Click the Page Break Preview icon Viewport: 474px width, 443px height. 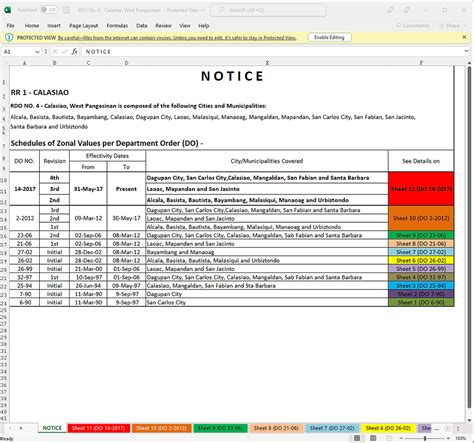(389, 438)
